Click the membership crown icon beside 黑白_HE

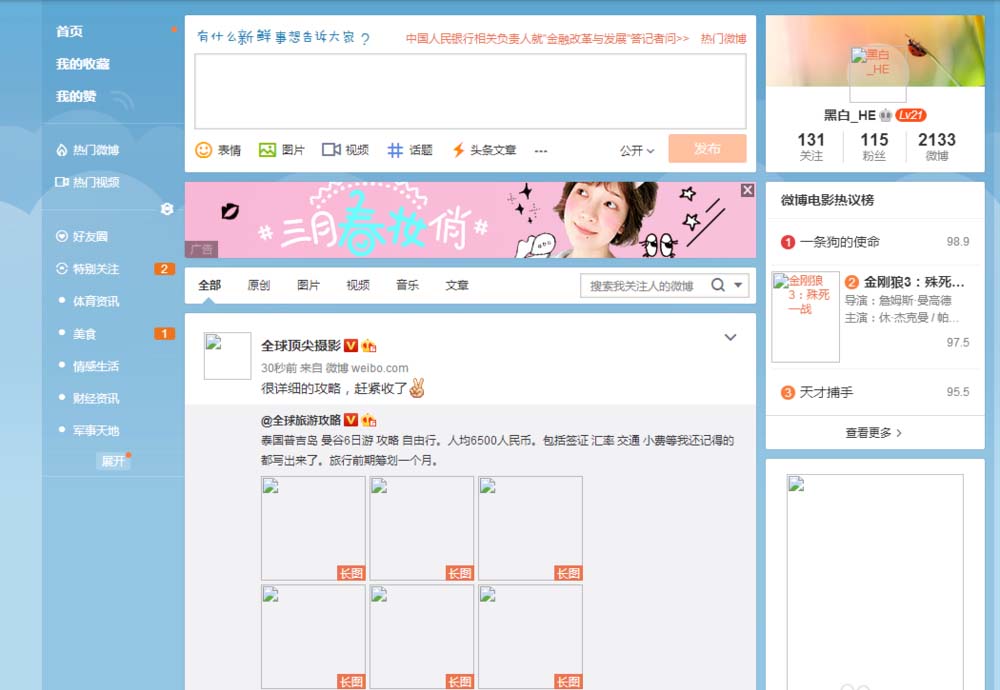coord(885,115)
